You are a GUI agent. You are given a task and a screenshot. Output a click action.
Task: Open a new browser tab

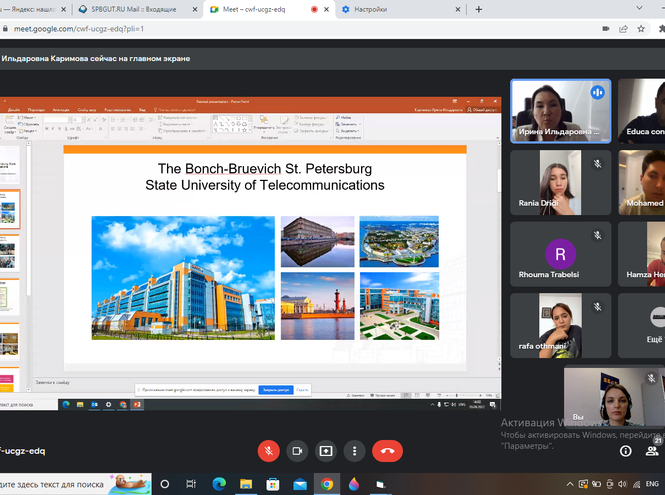click(479, 9)
